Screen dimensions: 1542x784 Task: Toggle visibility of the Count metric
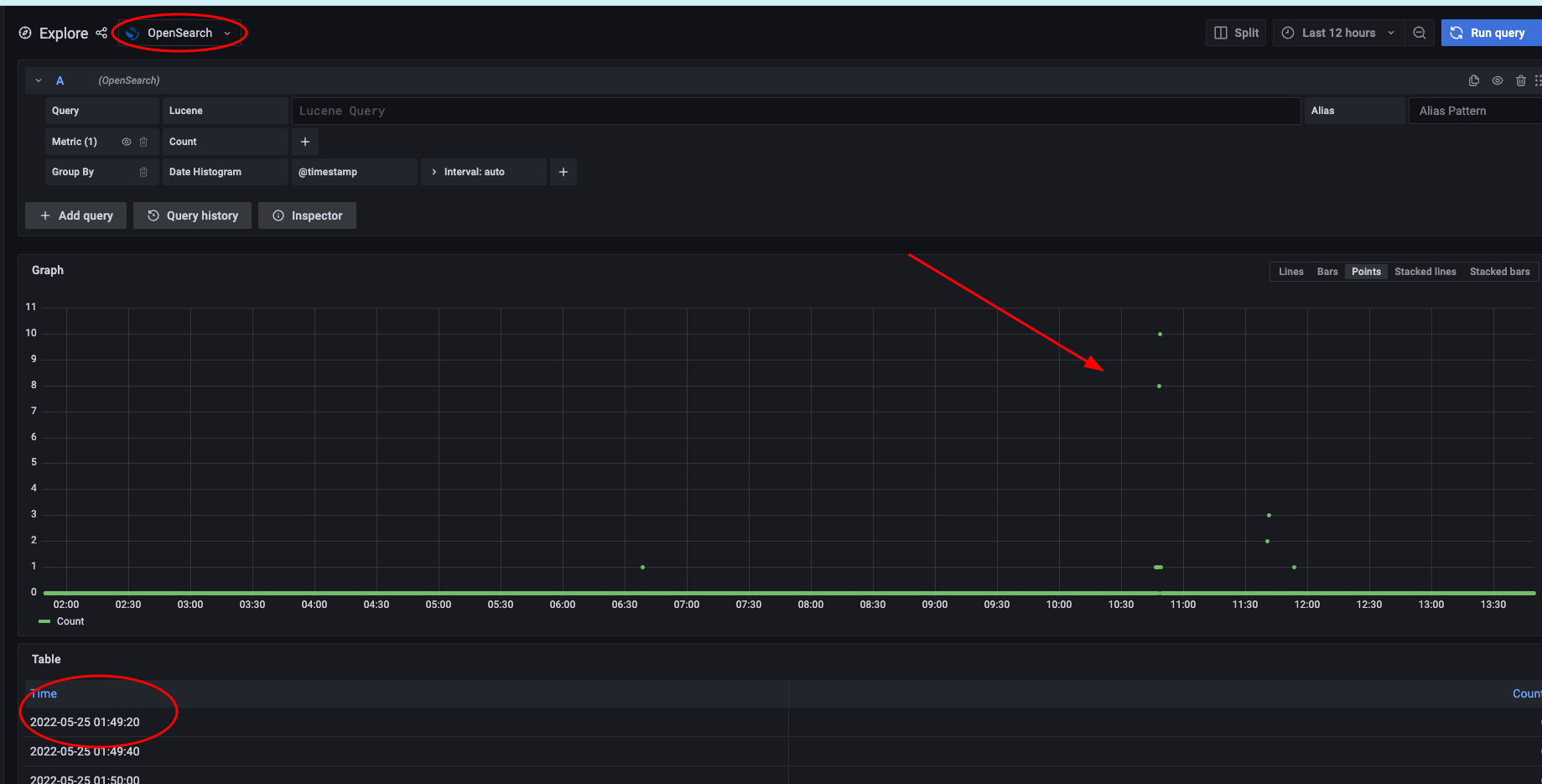coord(125,141)
